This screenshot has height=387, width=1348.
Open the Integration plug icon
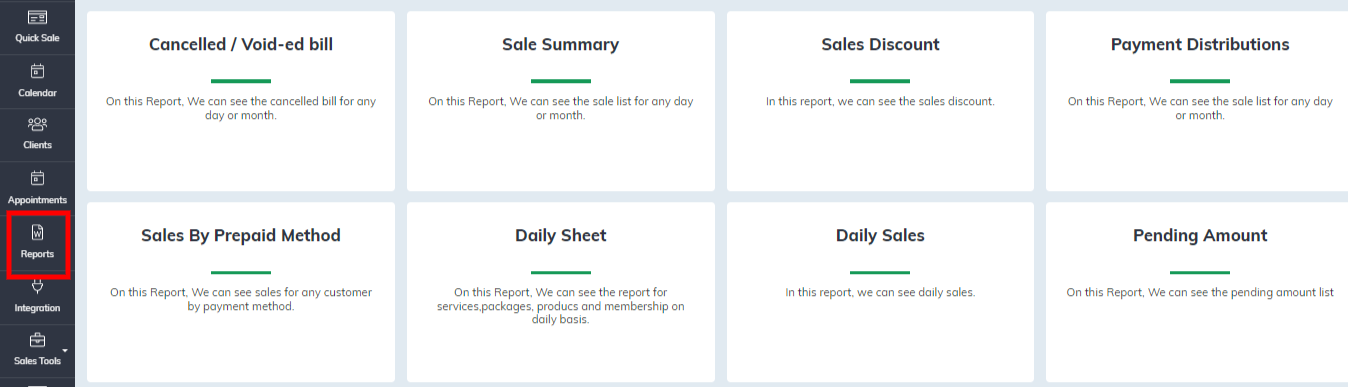(x=37, y=287)
